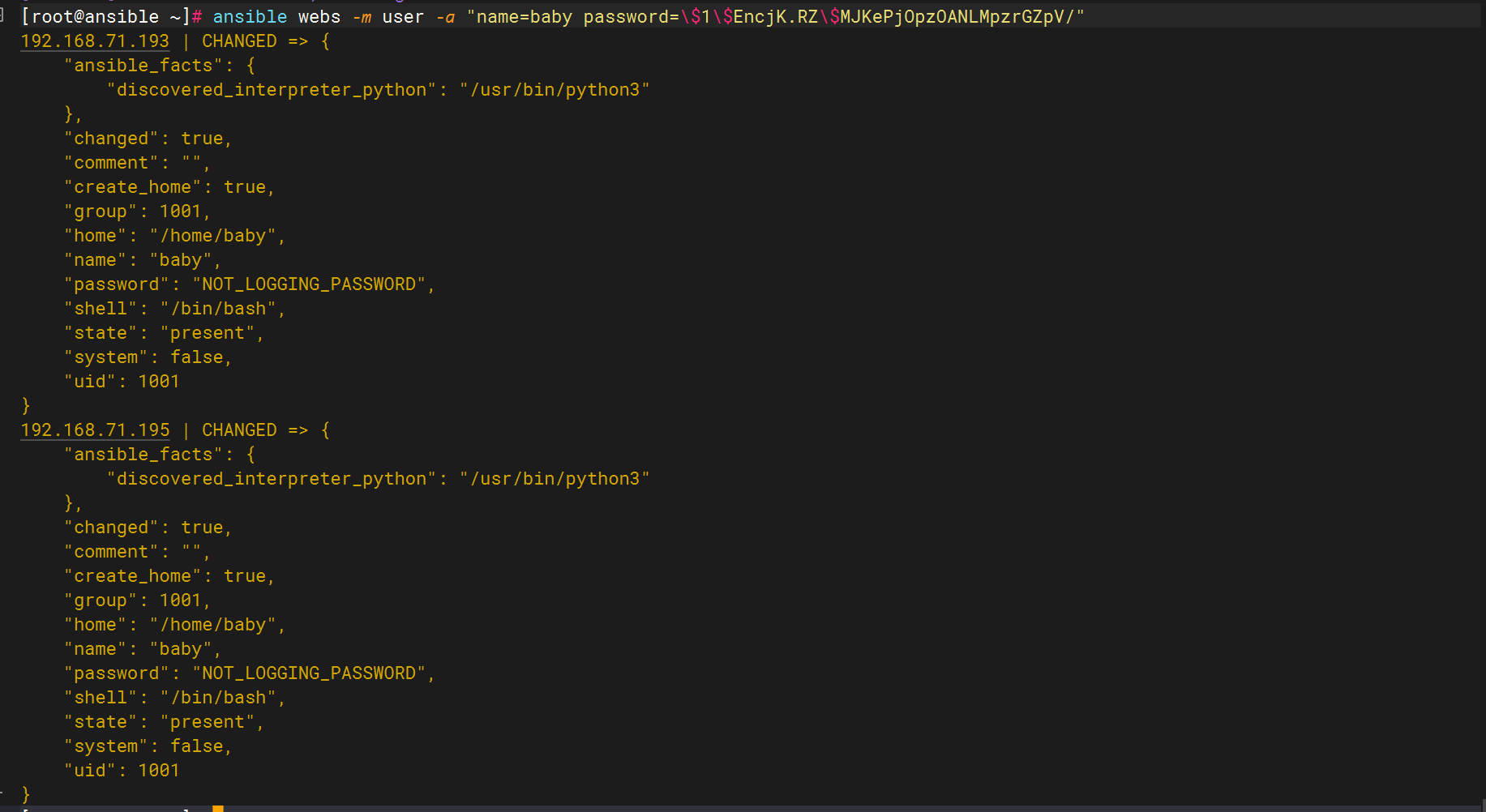This screenshot has width=1486, height=812.
Task: Click second host's NOT_LOGGING_PASSWORD value
Action: [309, 673]
